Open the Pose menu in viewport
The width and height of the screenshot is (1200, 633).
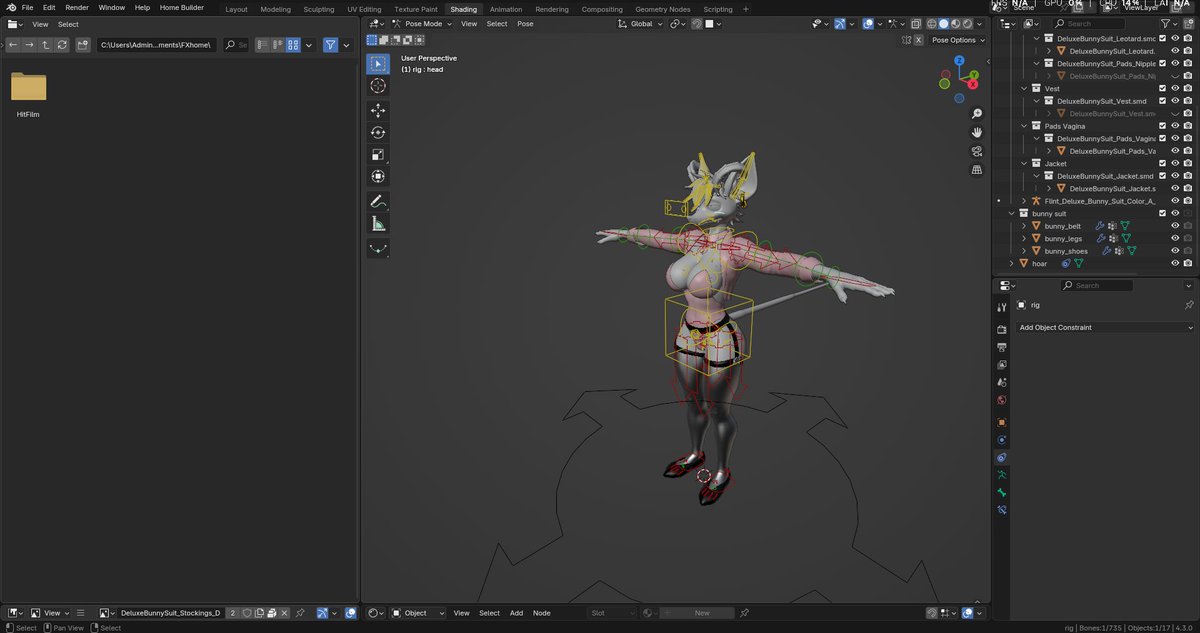tap(525, 23)
